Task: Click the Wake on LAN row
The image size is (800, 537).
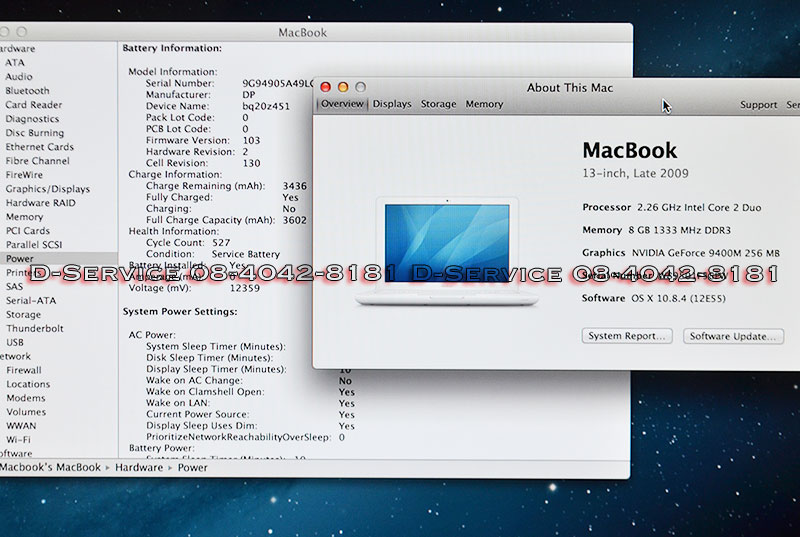Action: pos(250,403)
